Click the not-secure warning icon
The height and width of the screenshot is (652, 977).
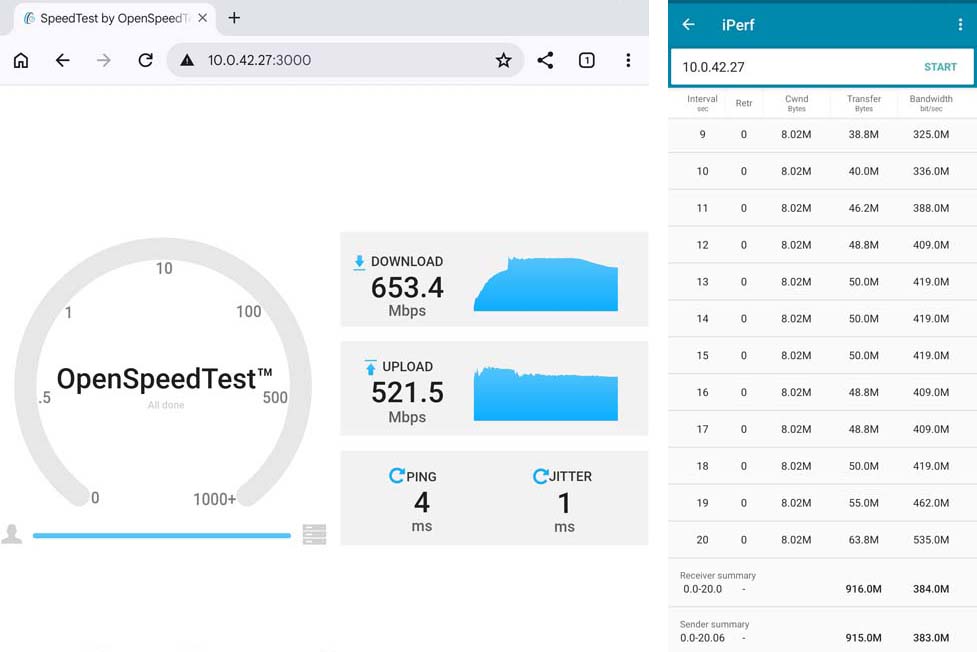tap(186, 60)
